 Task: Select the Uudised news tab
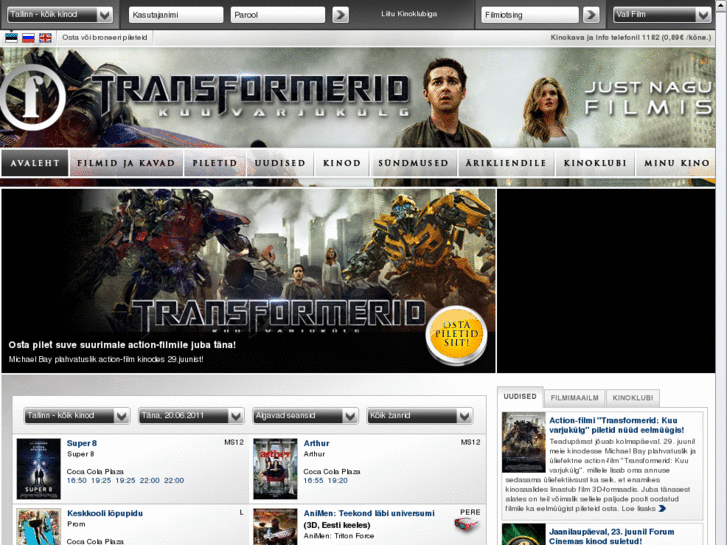pos(520,397)
